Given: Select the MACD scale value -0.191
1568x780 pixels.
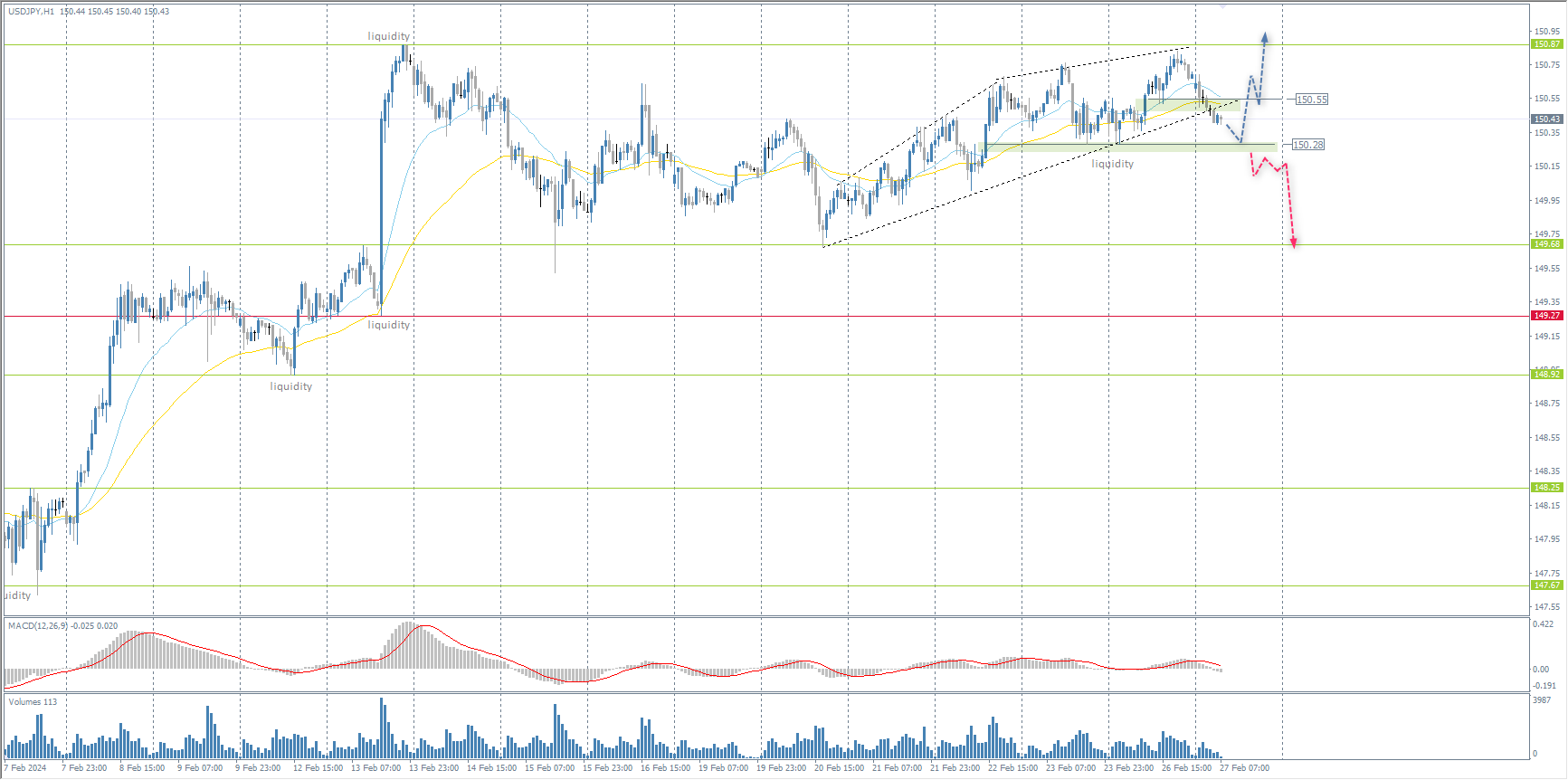Looking at the screenshot, I should [1544, 686].
